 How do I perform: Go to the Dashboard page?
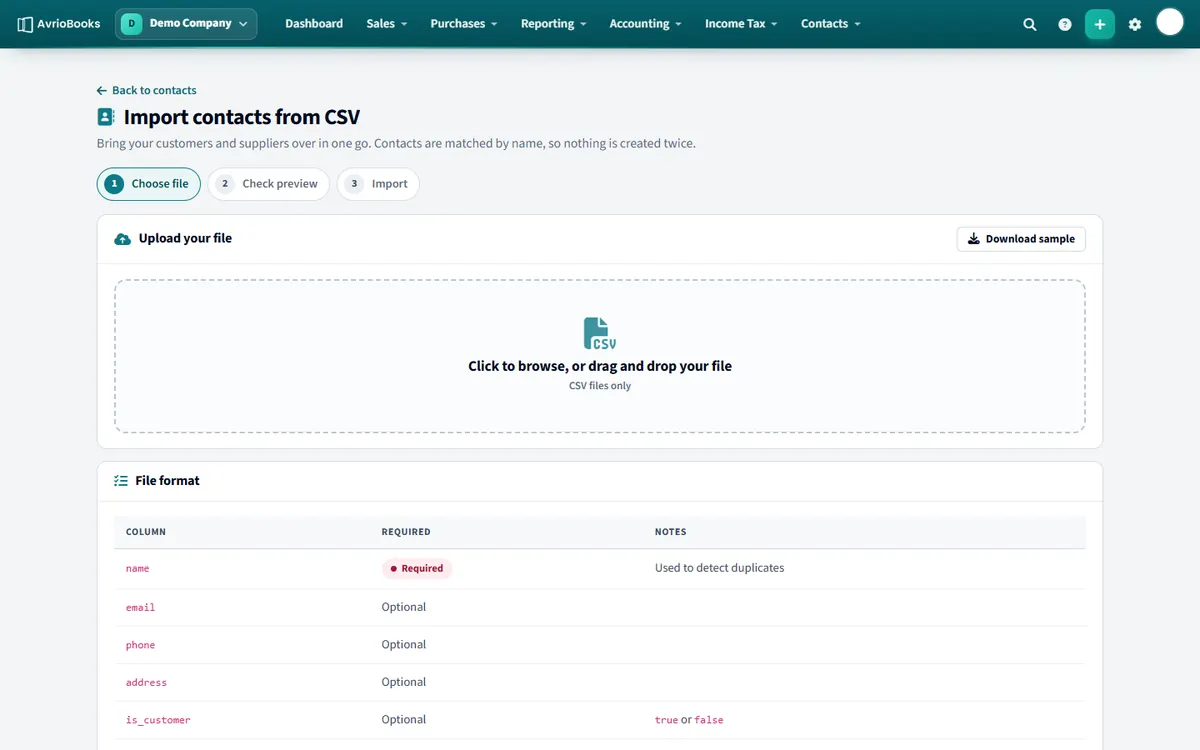coord(314,23)
